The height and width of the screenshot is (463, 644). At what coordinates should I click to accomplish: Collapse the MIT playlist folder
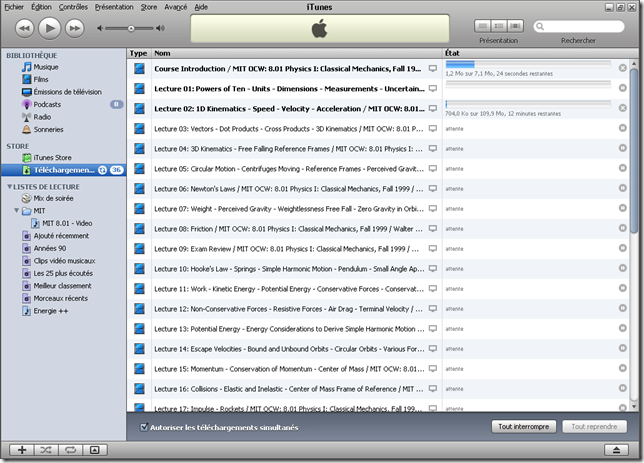pos(16,211)
